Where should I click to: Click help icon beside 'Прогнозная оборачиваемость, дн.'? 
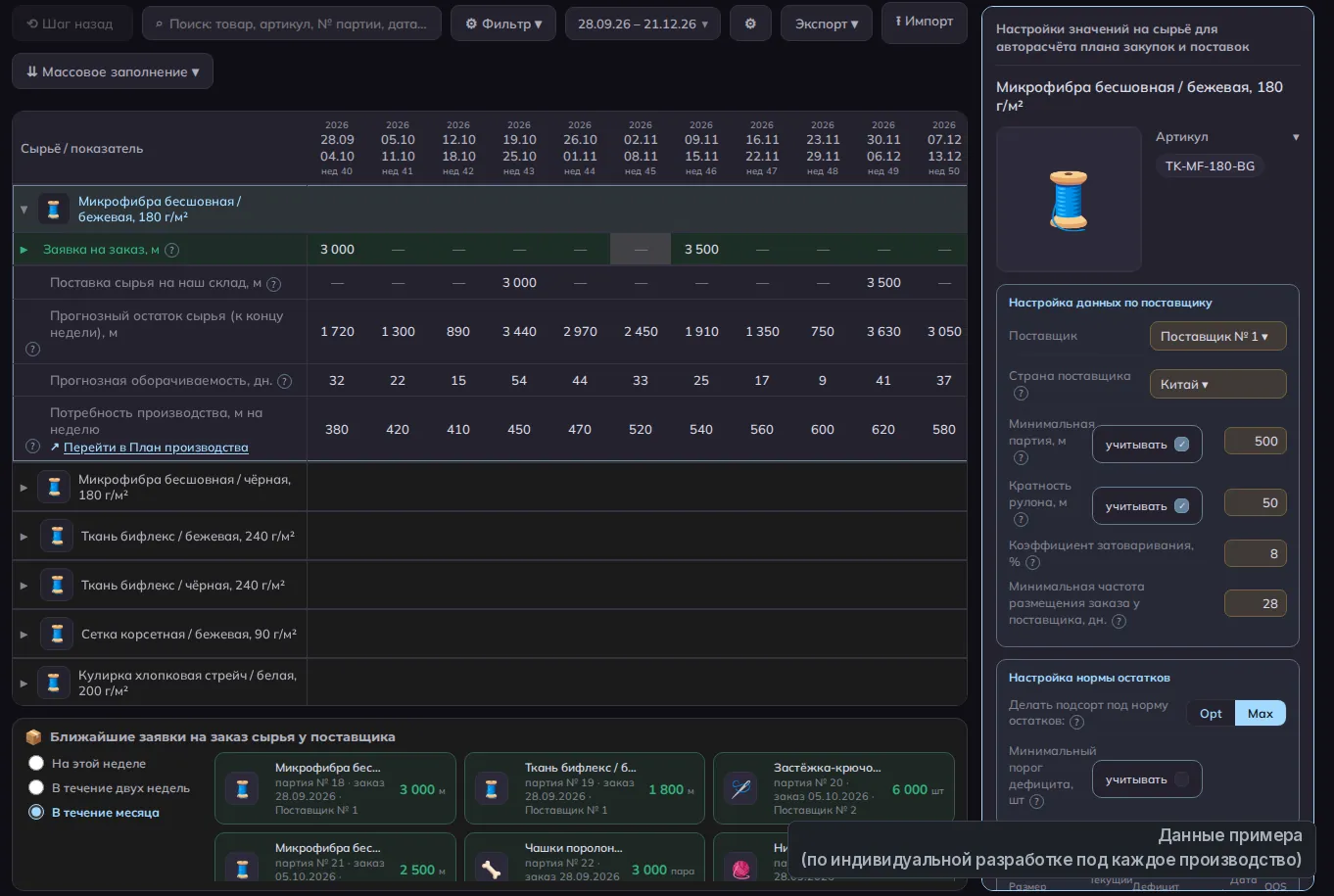coord(285,381)
